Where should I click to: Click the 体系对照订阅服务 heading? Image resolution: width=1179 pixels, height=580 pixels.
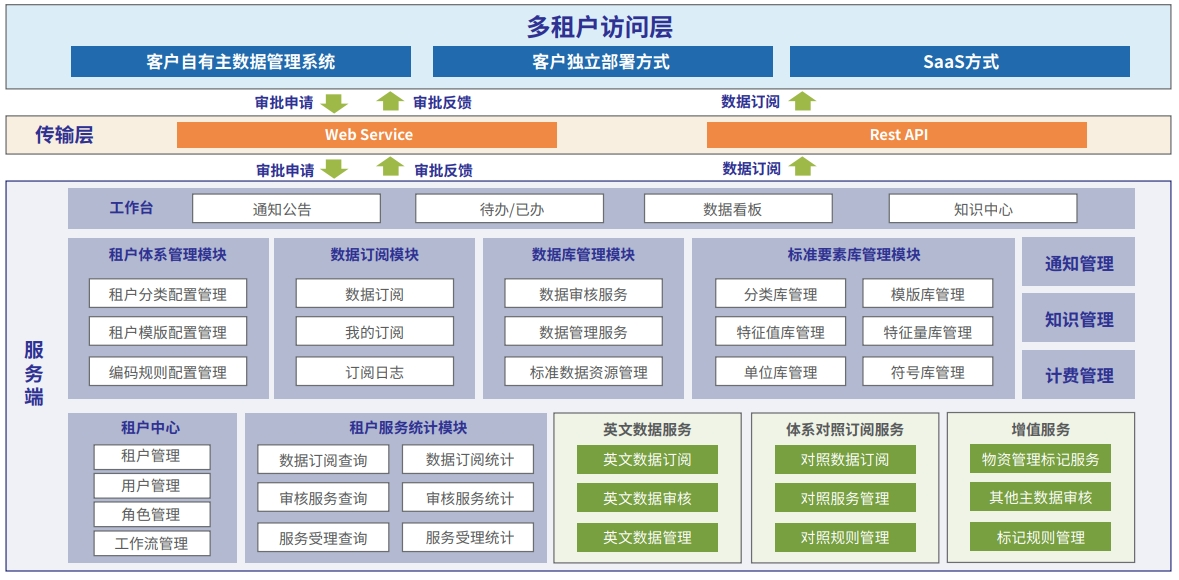tap(845, 430)
